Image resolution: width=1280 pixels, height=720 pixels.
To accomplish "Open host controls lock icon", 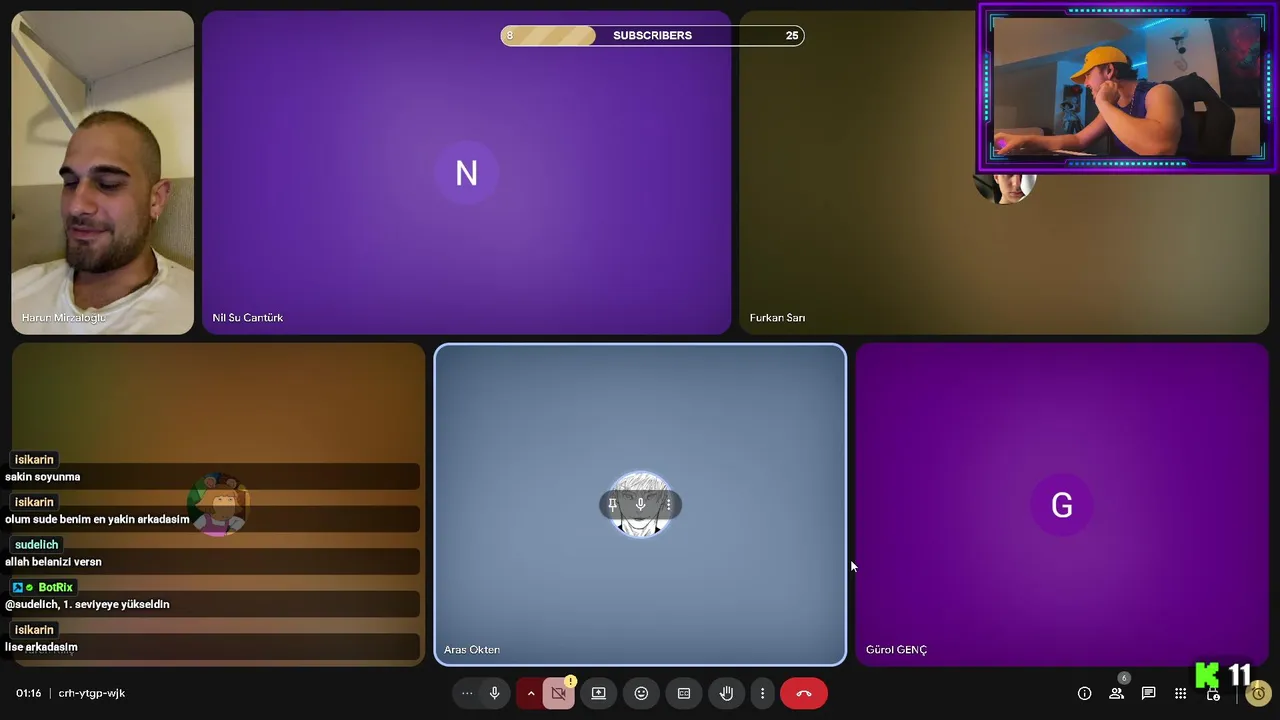I will pyautogui.click(x=1213, y=694).
